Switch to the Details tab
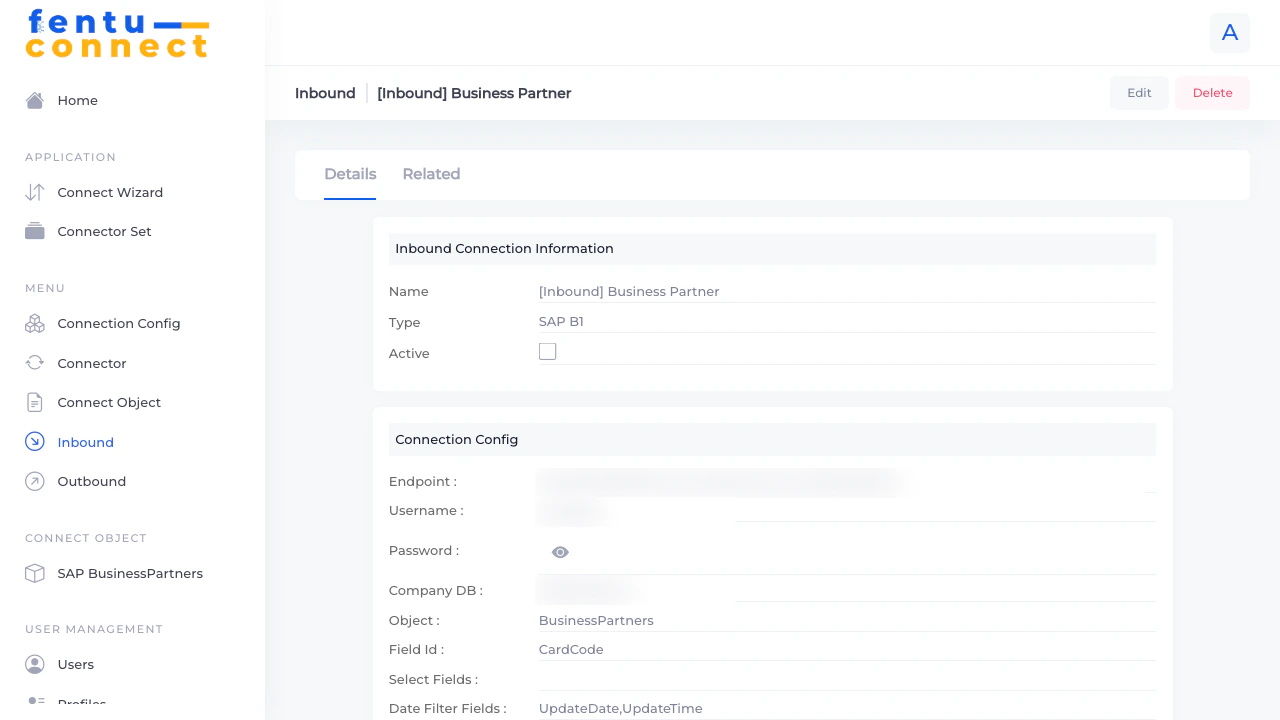1280x720 pixels. click(x=350, y=174)
